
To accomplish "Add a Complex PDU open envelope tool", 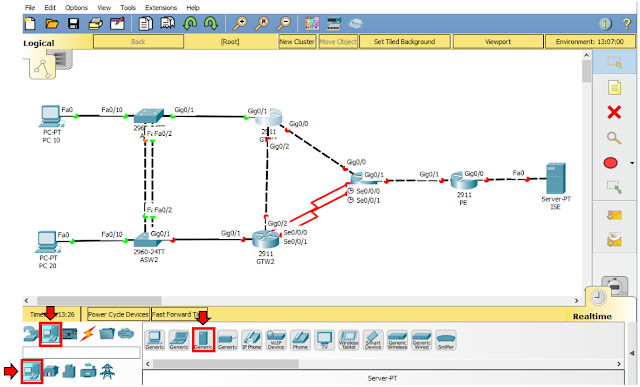I will pos(614,240).
